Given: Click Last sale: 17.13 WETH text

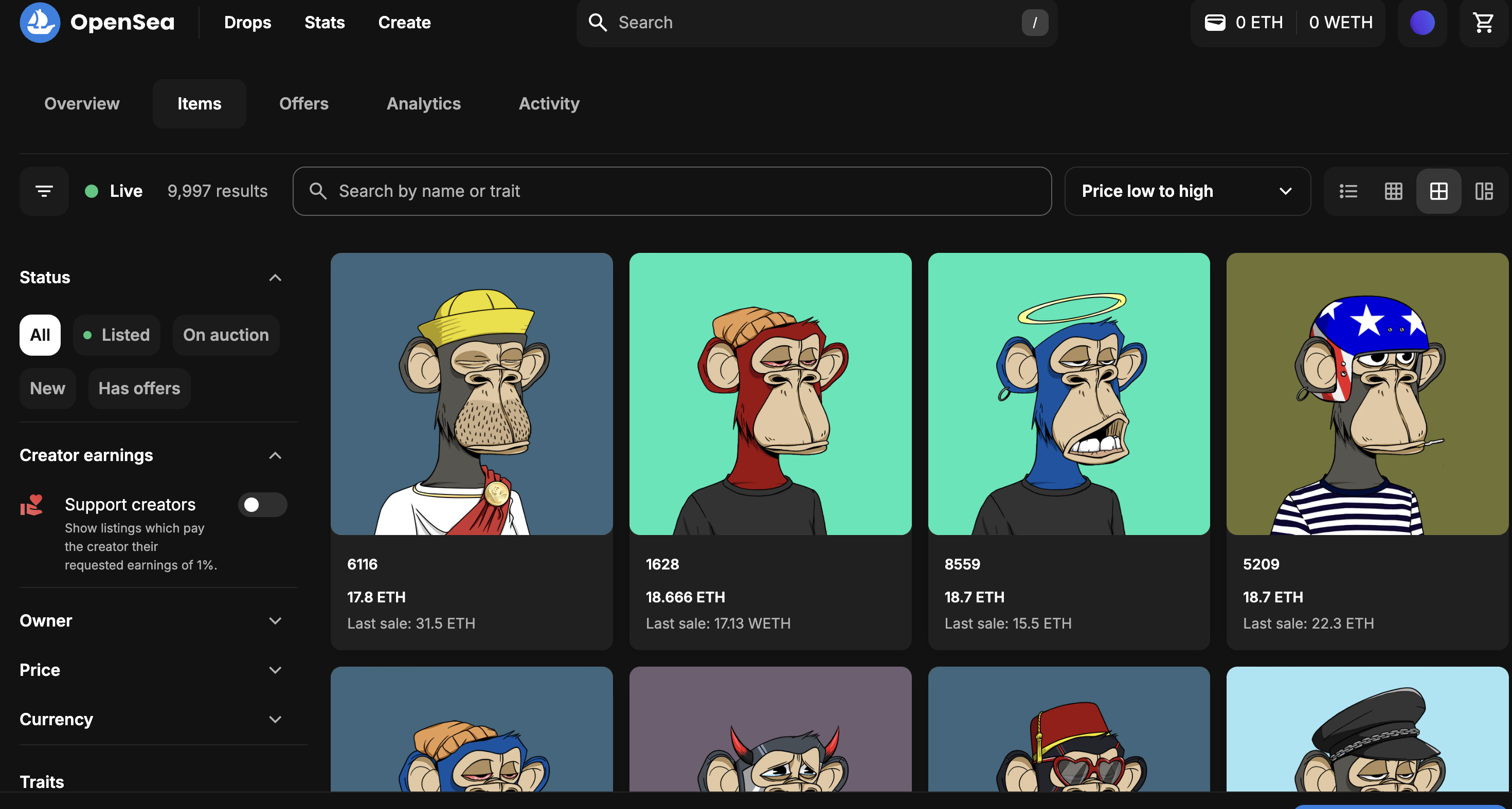Looking at the screenshot, I should (718, 623).
